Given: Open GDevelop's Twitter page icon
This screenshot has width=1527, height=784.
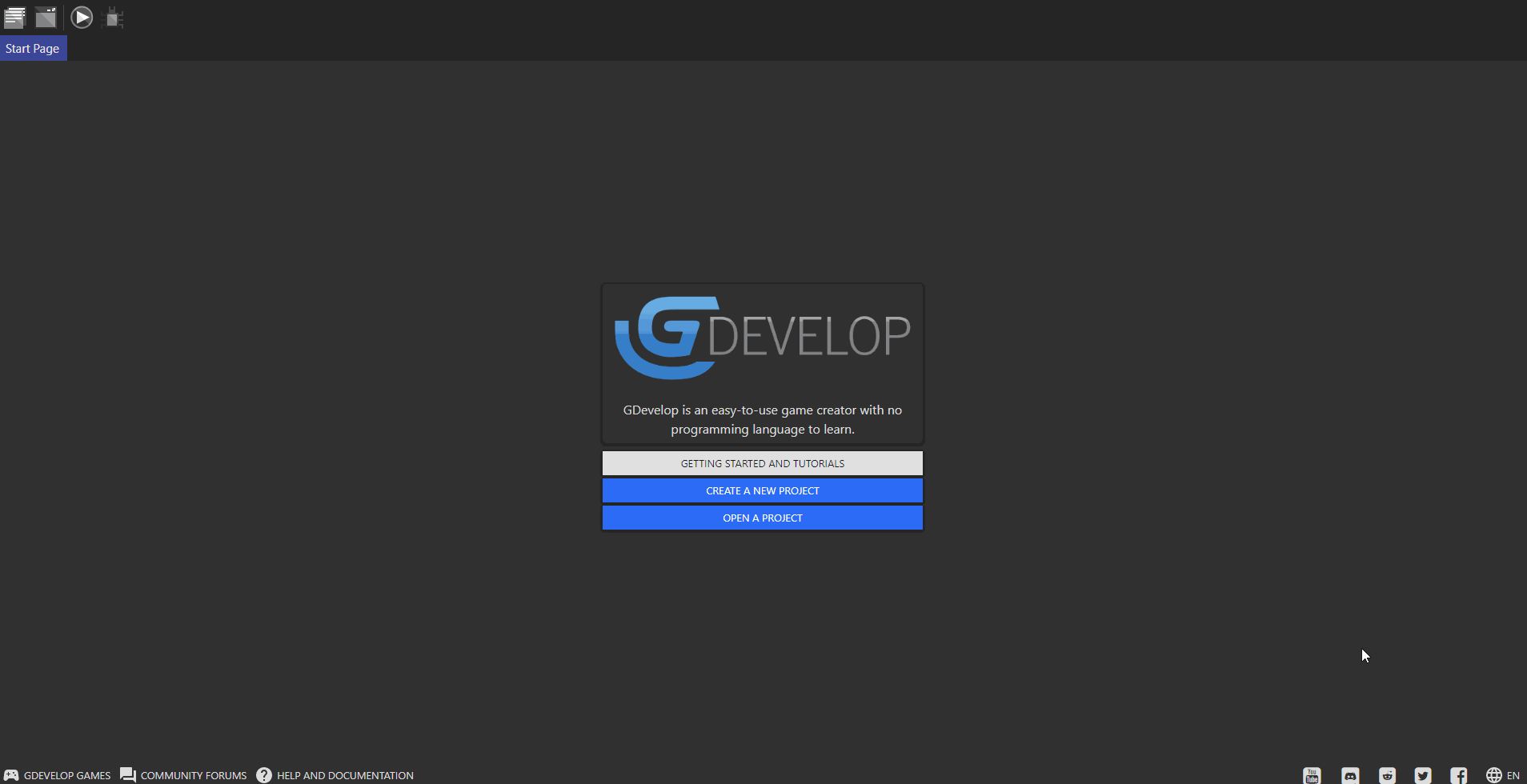Looking at the screenshot, I should point(1424,774).
